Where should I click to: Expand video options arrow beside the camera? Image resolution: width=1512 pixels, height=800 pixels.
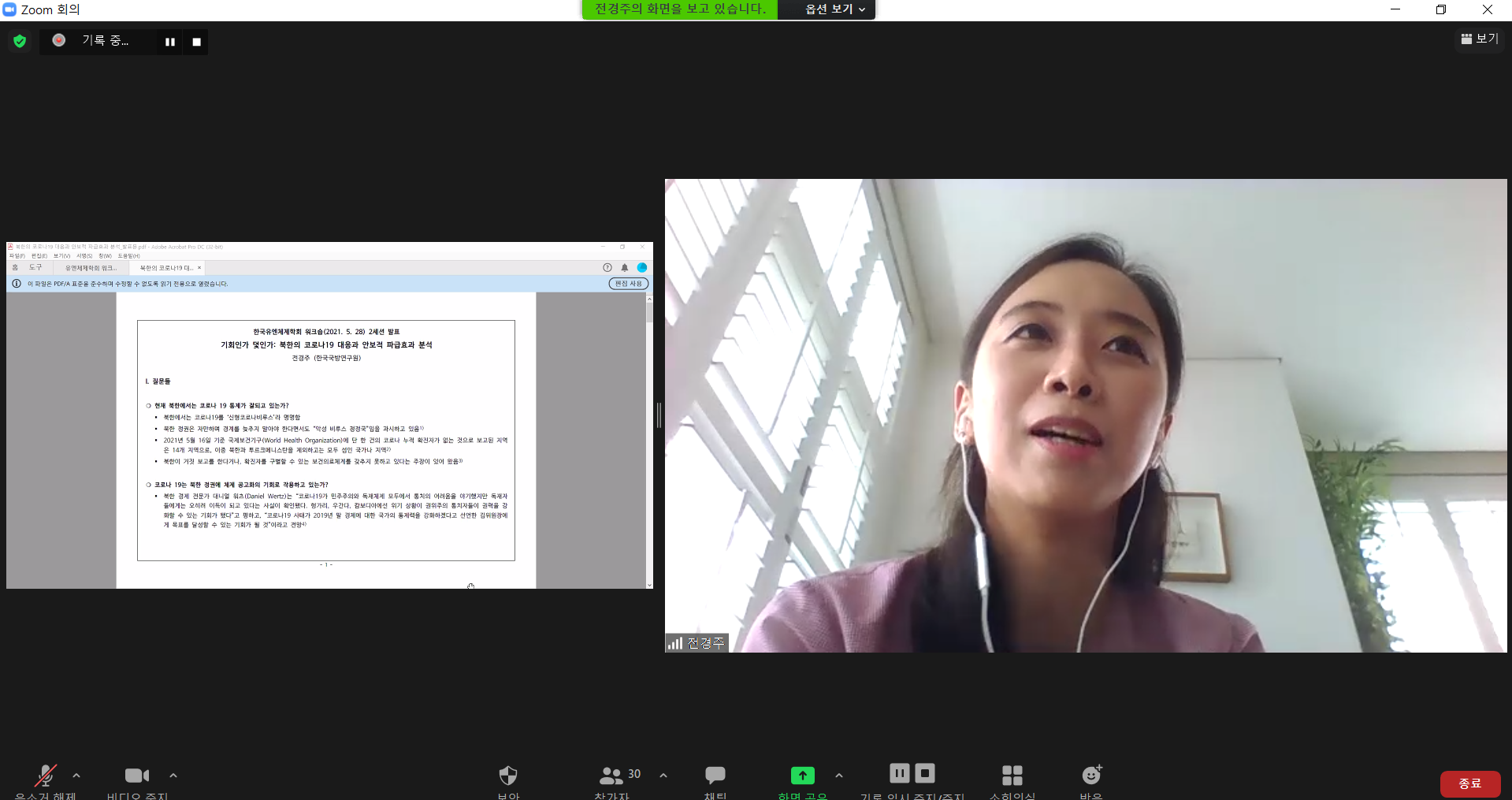point(173,776)
